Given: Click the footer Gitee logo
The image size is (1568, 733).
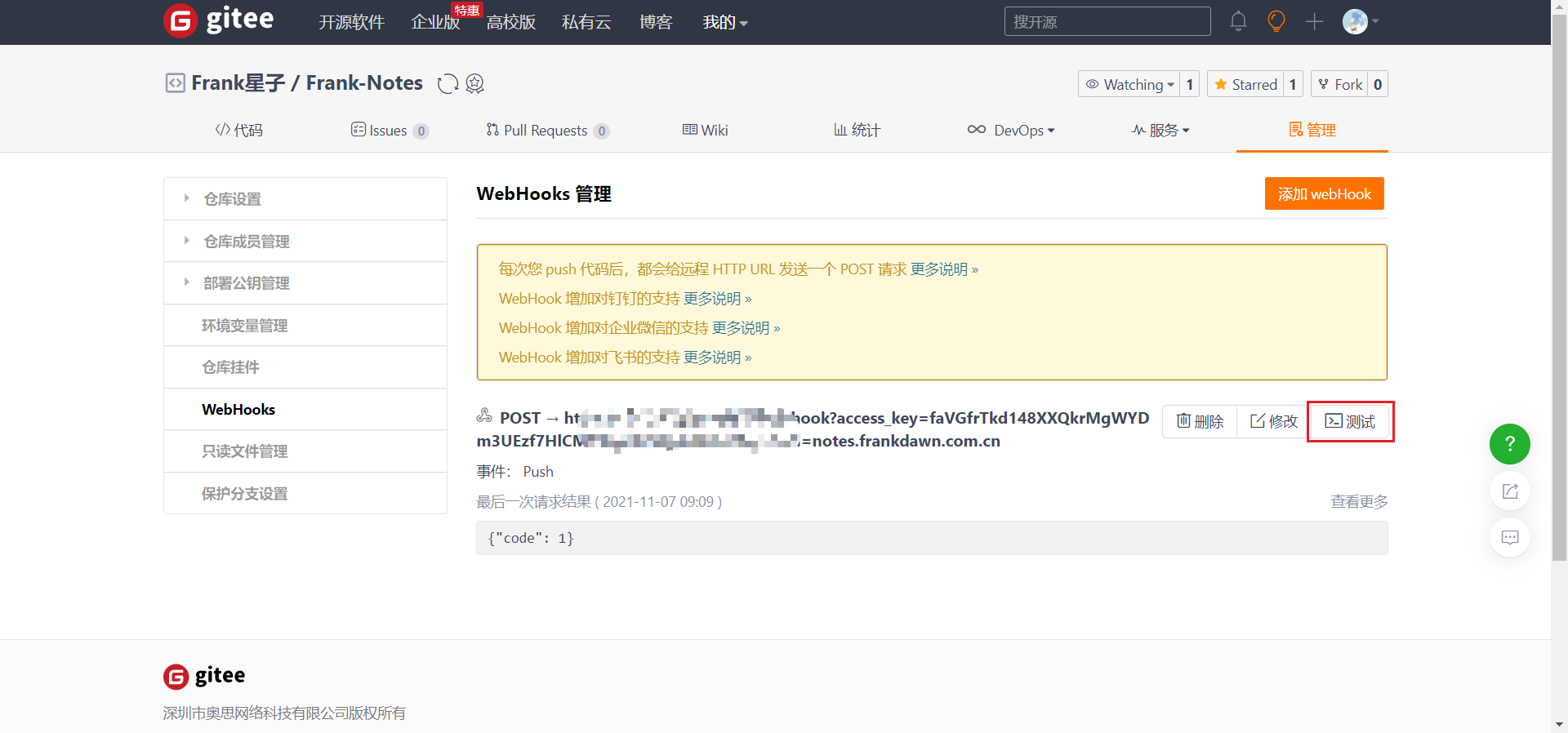Looking at the screenshot, I should 204,676.
